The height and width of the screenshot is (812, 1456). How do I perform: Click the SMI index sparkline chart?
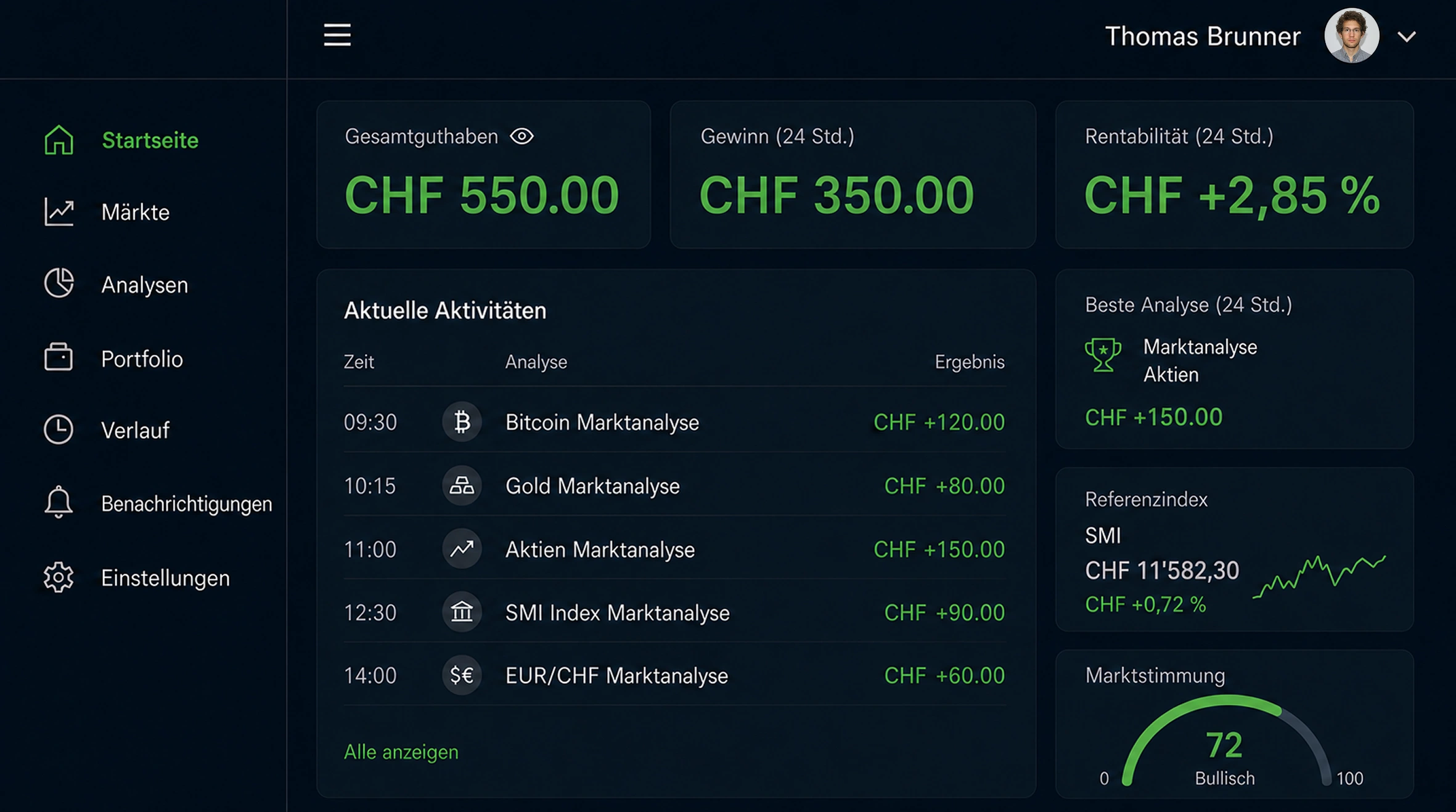(x=1319, y=577)
